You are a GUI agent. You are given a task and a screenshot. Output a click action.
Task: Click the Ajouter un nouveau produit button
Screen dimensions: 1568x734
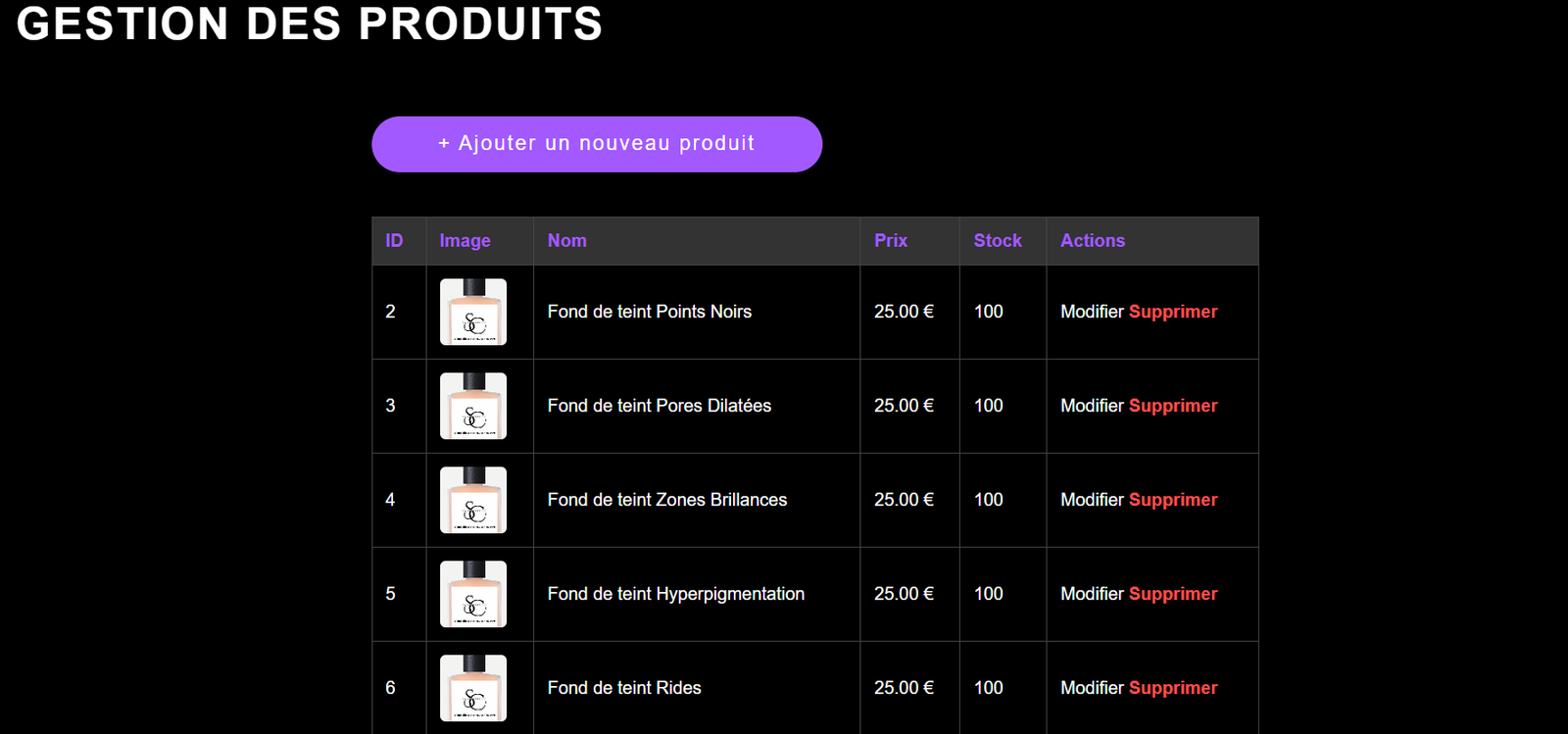point(596,144)
